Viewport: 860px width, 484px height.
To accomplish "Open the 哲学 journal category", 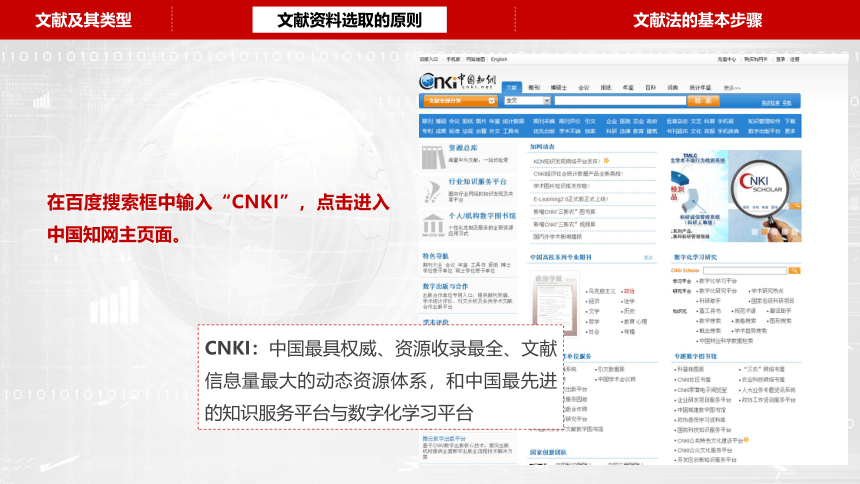I will (x=593, y=322).
